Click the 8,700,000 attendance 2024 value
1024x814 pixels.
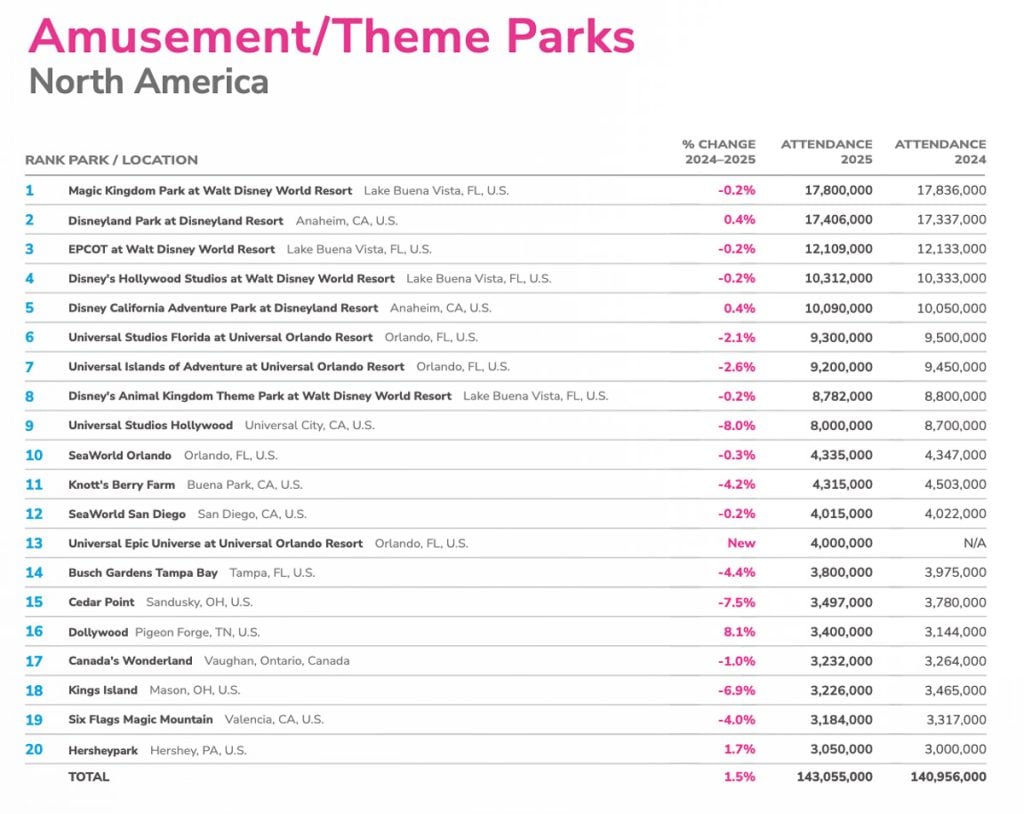pyautogui.click(x=955, y=426)
